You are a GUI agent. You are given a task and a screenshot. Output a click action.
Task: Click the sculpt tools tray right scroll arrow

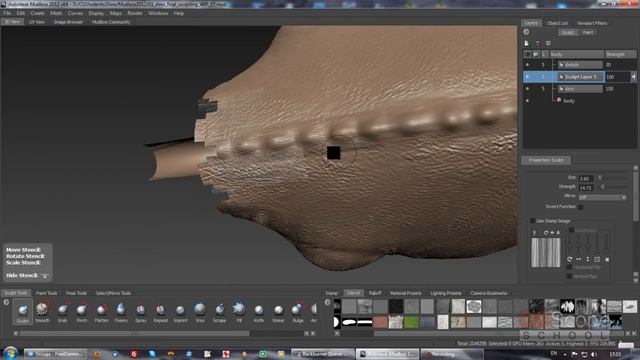click(313, 333)
